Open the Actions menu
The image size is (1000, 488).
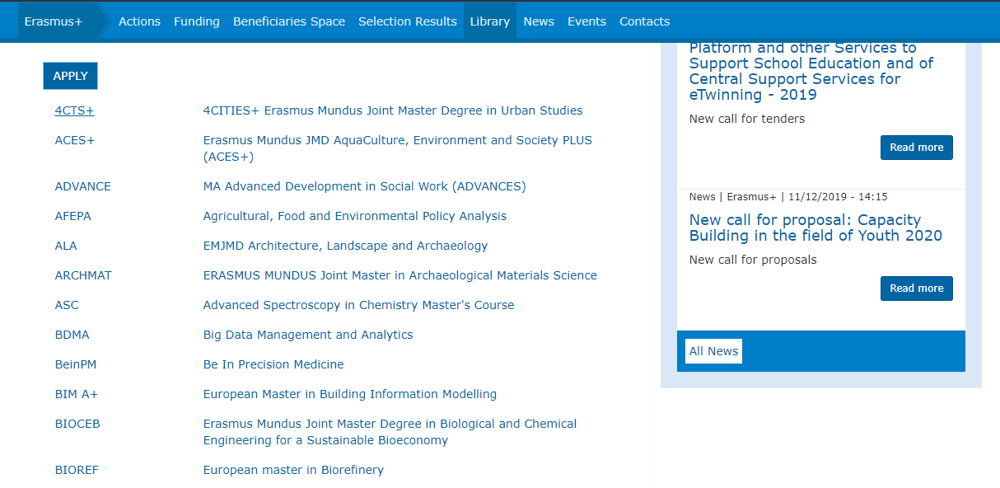pos(139,21)
